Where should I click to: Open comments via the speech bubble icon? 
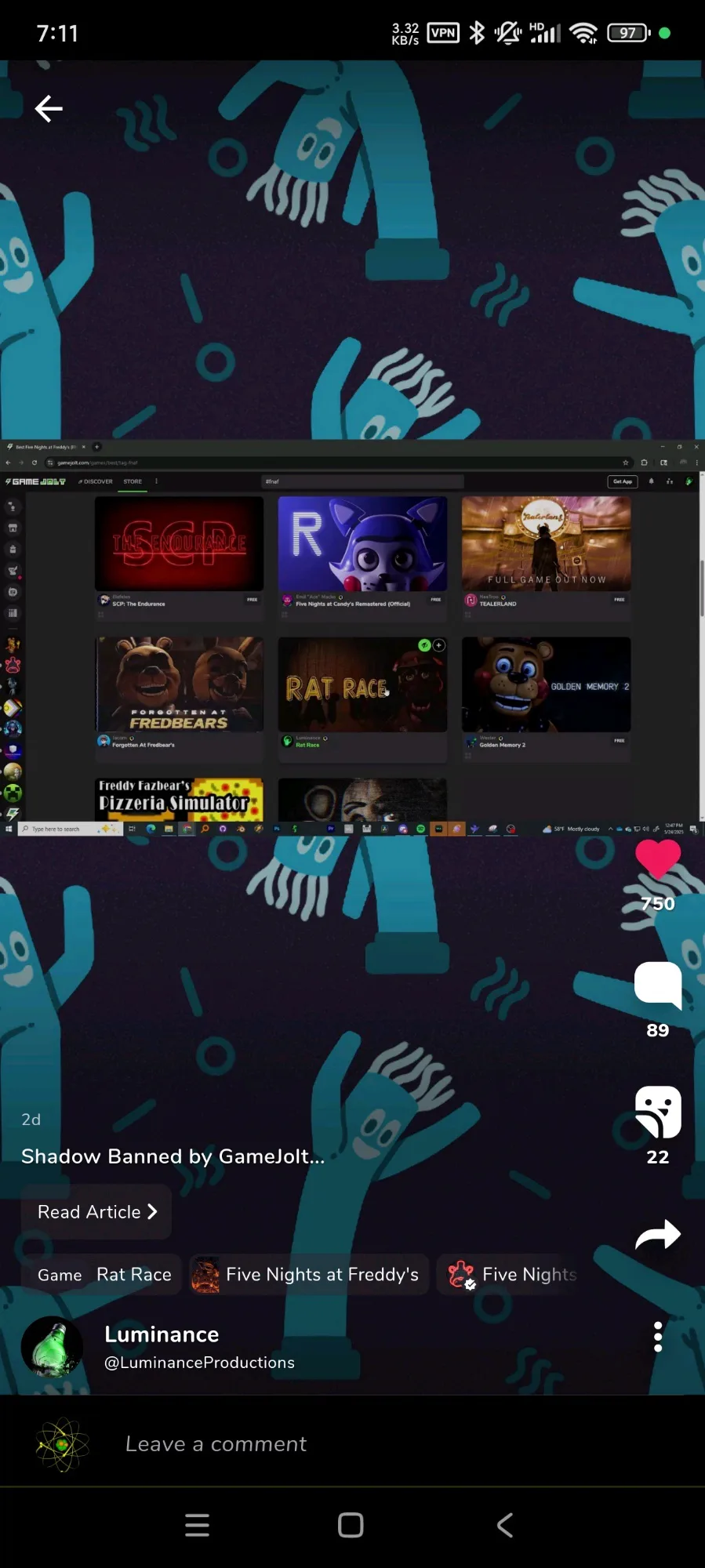658,985
